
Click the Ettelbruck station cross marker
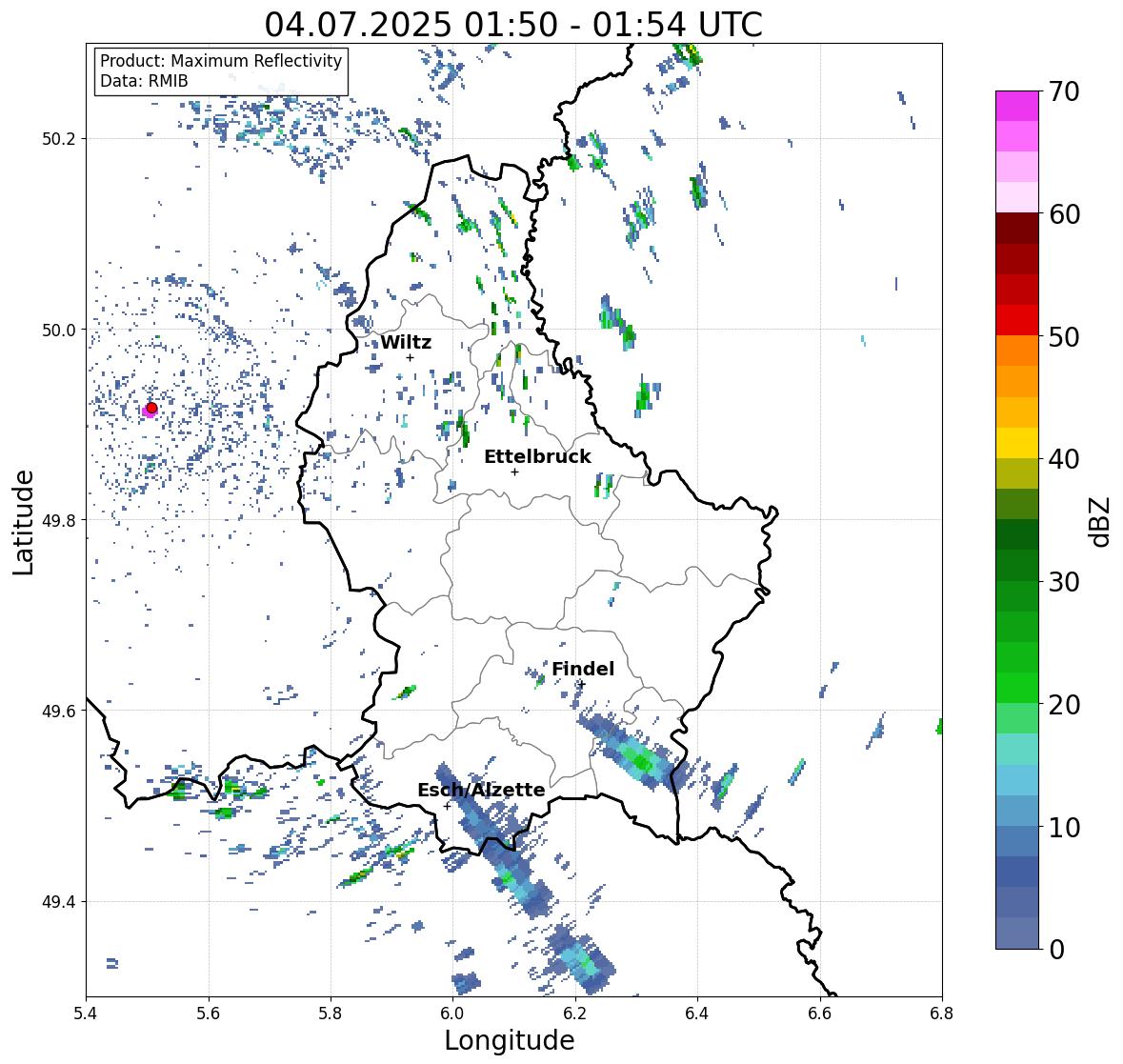[x=514, y=472]
